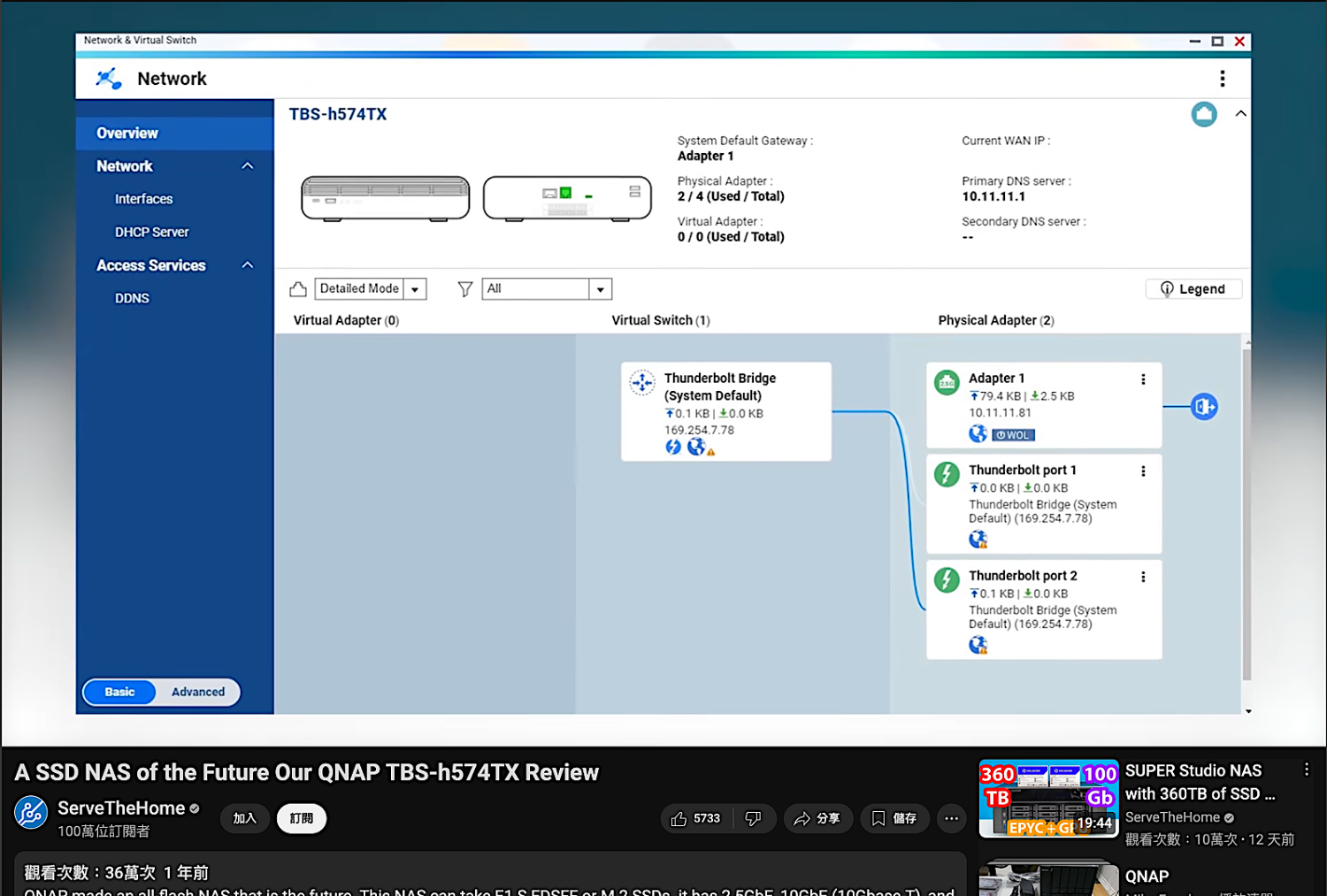
Task: Switch to Basic mode
Action: click(x=120, y=692)
